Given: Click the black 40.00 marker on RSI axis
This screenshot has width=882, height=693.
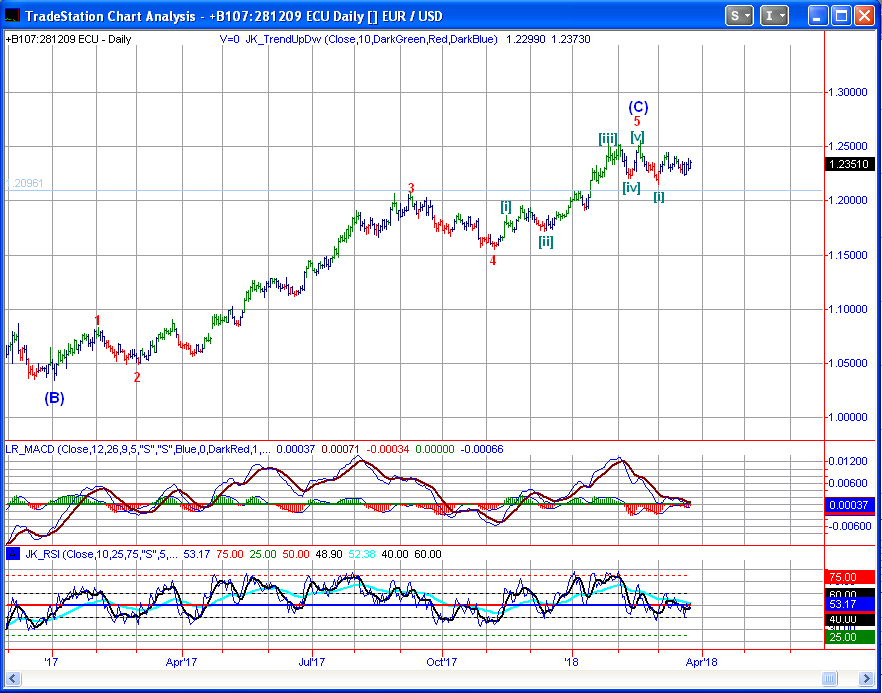Looking at the screenshot, I should click(x=849, y=619).
